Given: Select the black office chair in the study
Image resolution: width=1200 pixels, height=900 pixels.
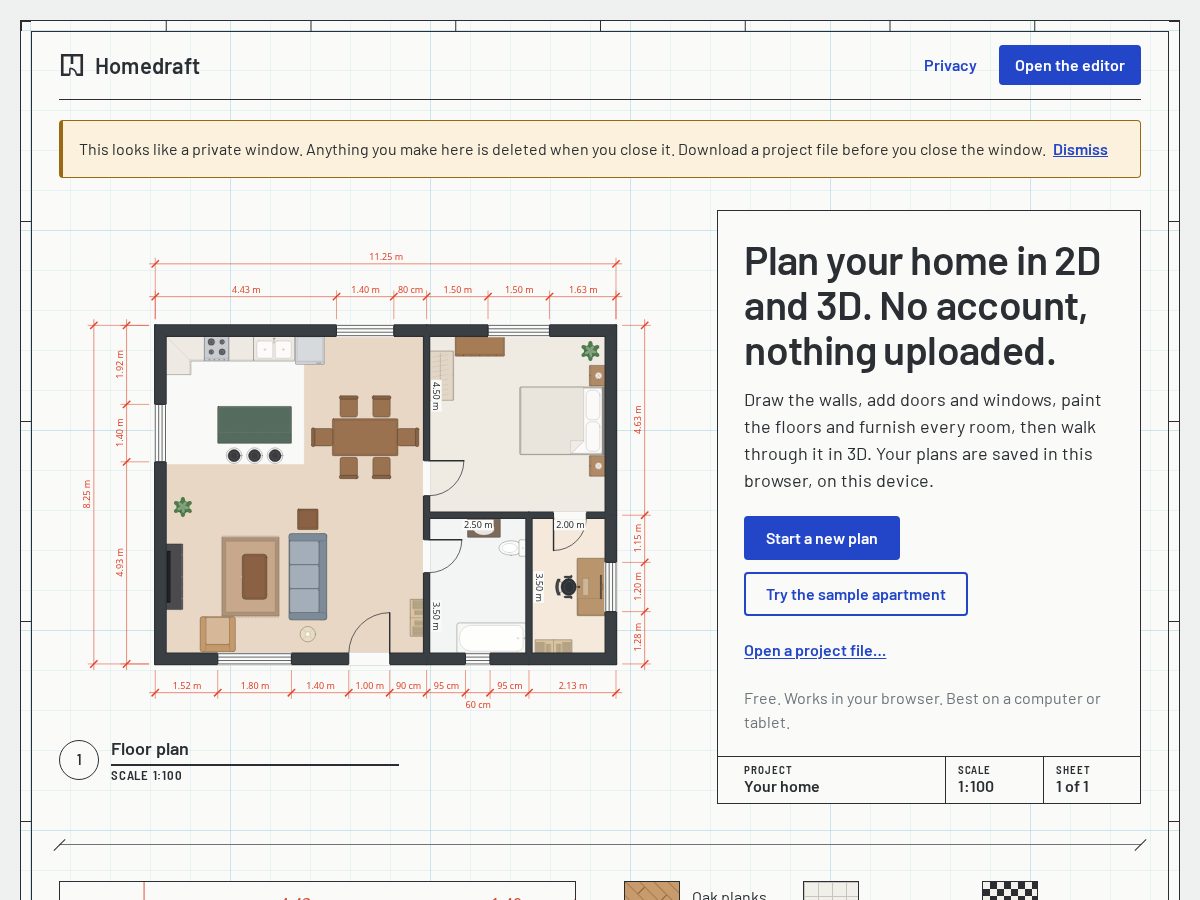Looking at the screenshot, I should click(567, 587).
